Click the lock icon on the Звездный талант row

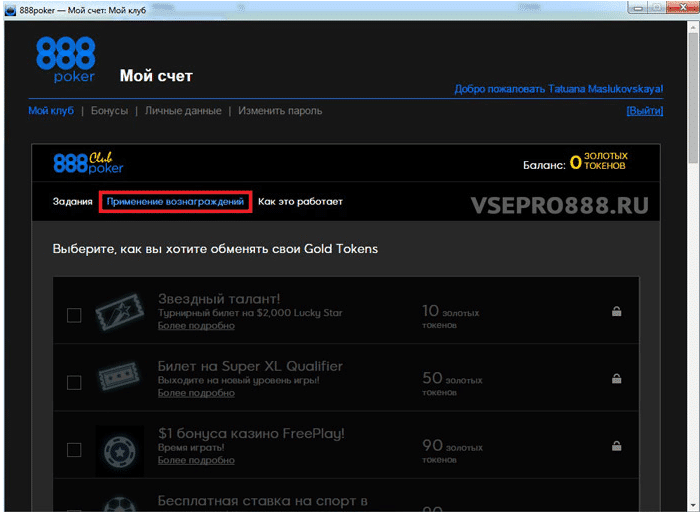617,311
